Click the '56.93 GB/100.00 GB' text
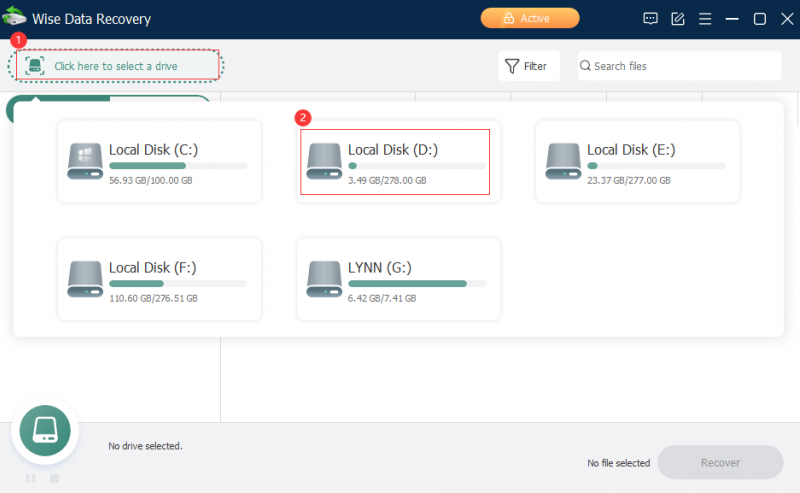This screenshot has height=493, width=800. click(151, 180)
